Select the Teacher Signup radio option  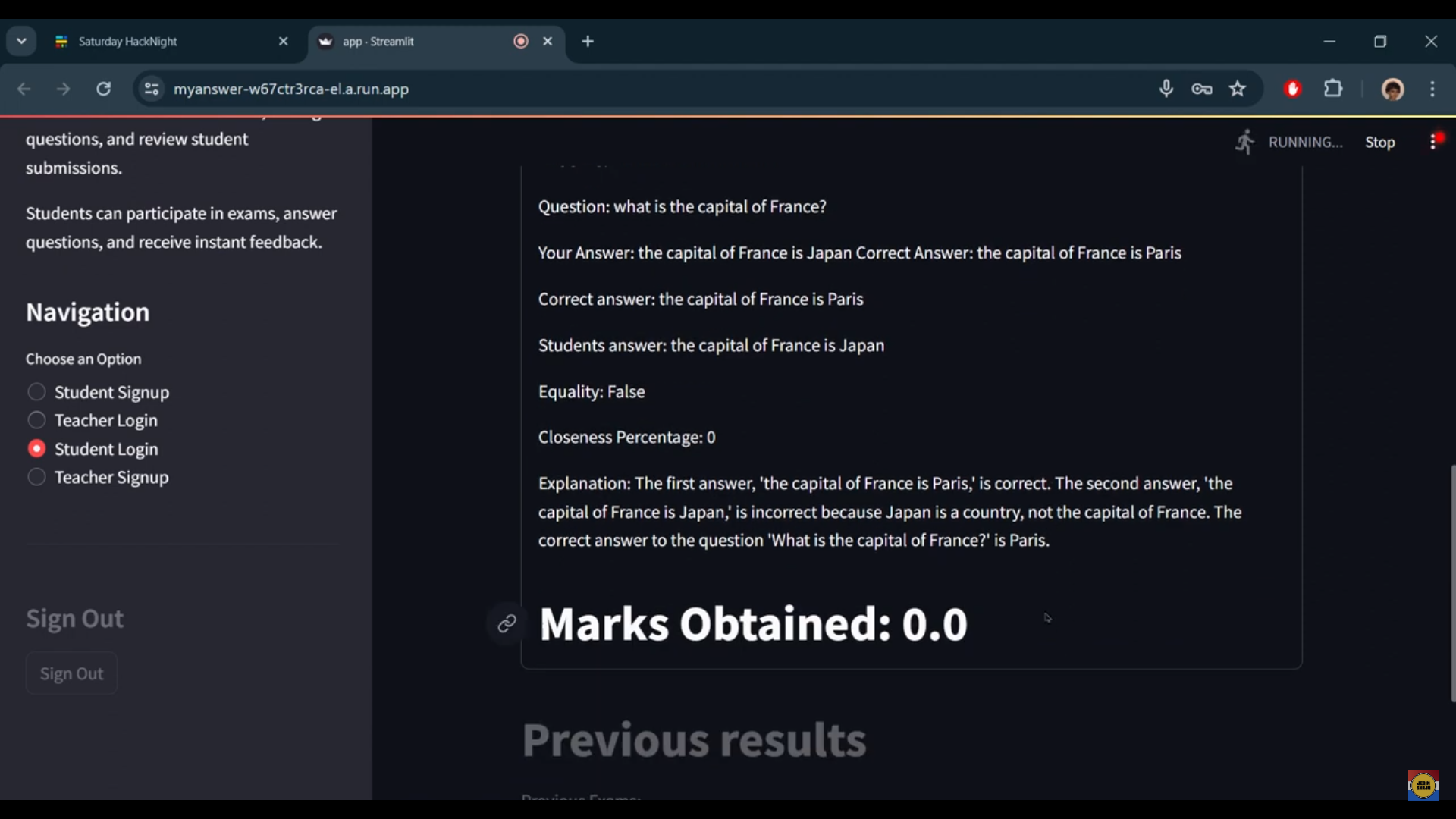pyautogui.click(x=36, y=477)
